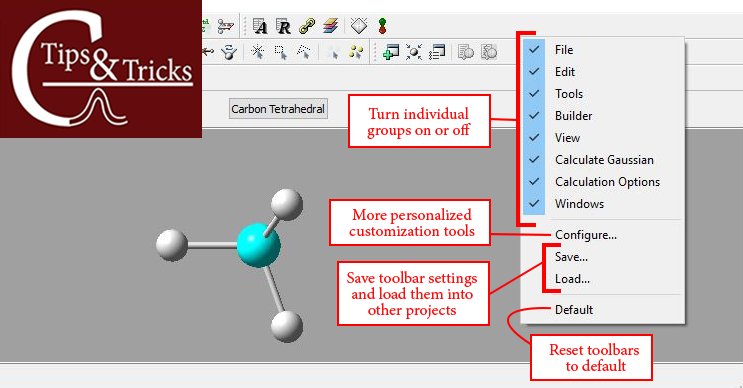Toggle the Edit toolbar group checkmark
This screenshot has width=743, height=388.
coord(534,72)
